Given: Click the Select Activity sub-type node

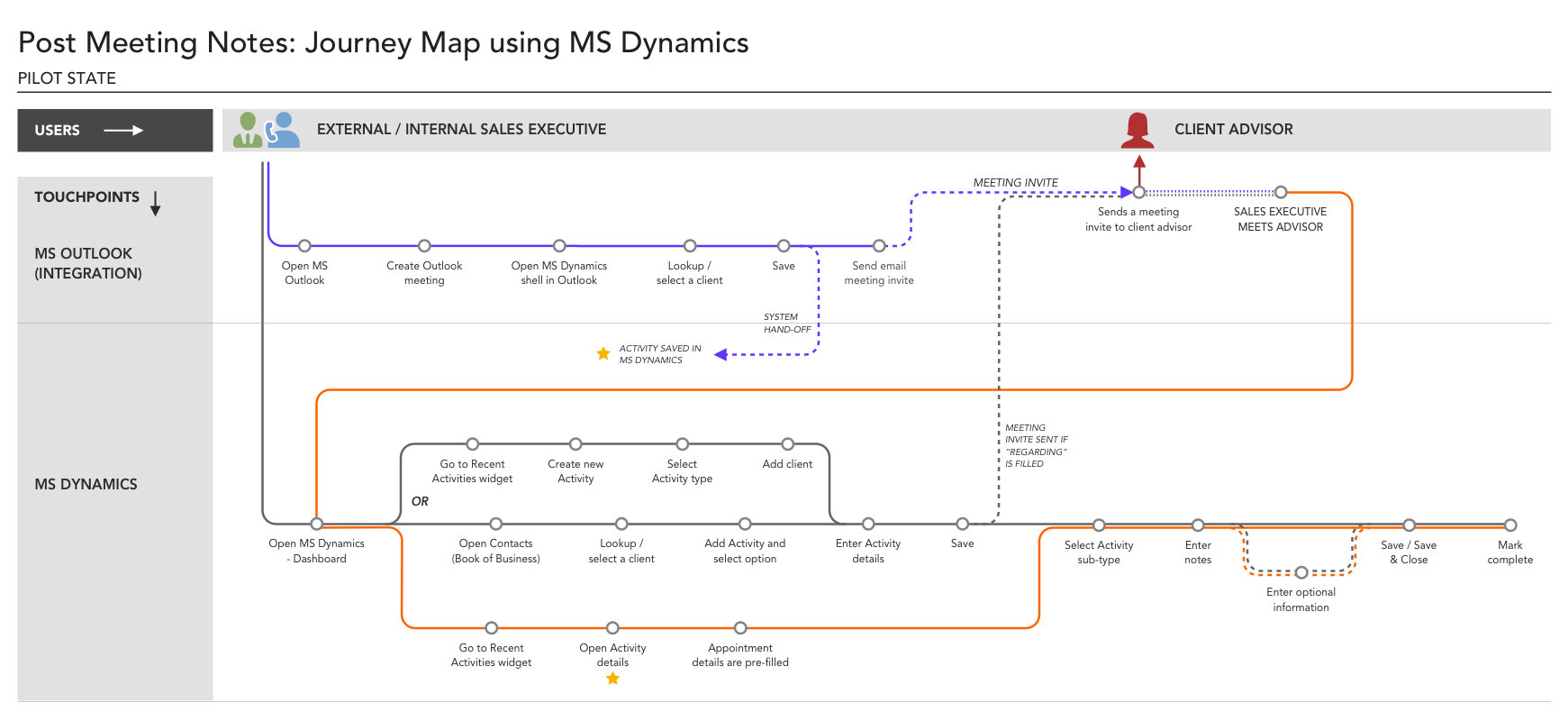Looking at the screenshot, I should (x=1099, y=525).
